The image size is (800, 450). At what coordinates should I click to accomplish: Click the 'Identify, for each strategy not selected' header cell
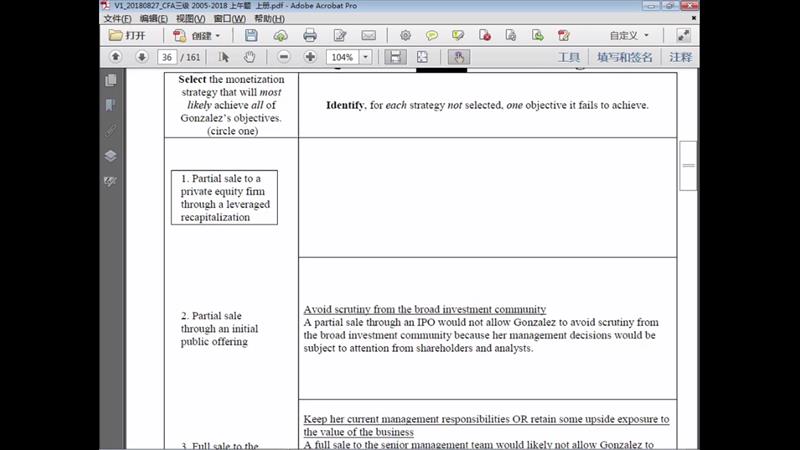click(487, 105)
